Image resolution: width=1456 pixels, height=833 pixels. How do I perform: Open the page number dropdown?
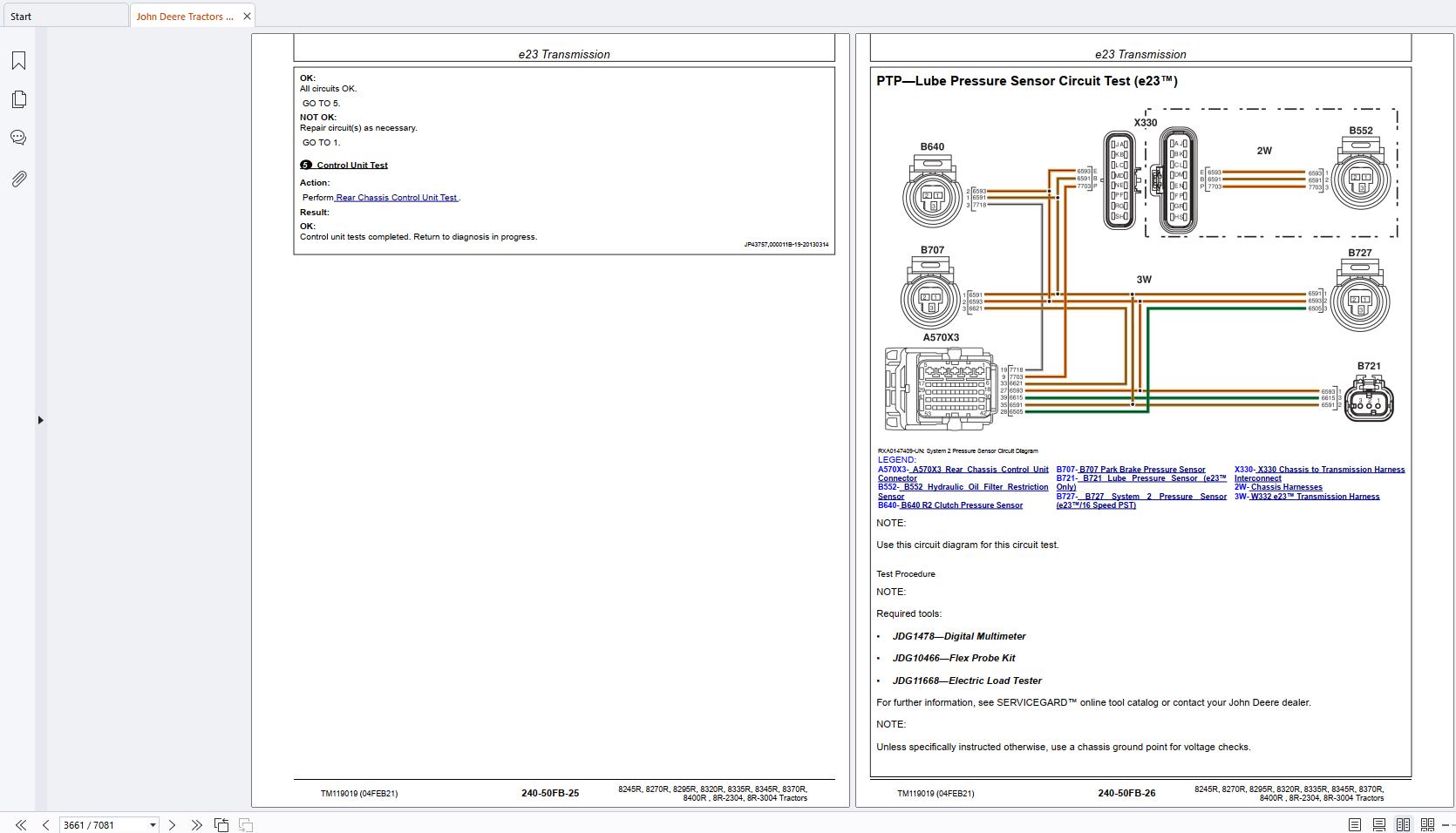tap(153, 824)
